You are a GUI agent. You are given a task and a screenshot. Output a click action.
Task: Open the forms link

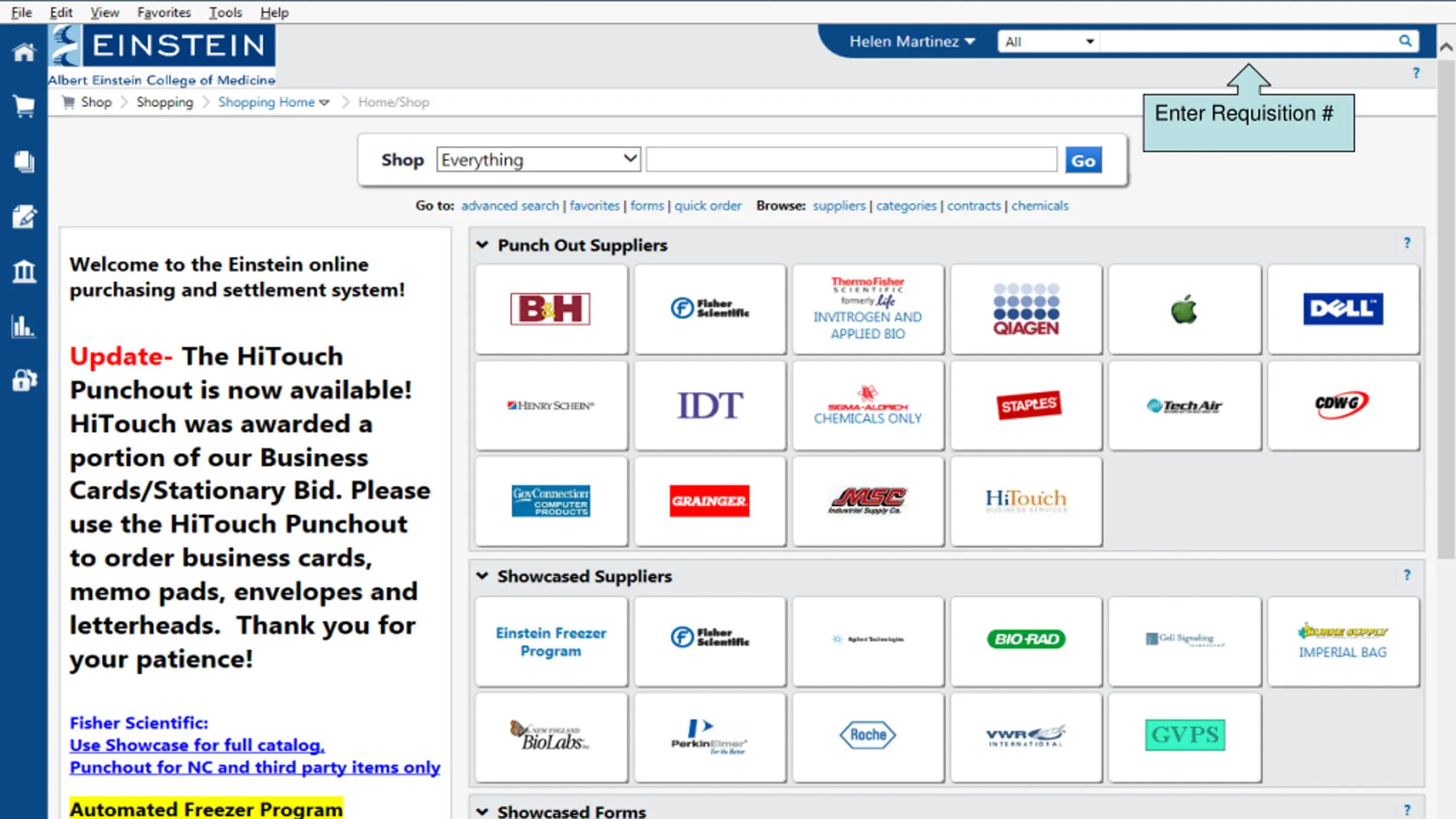coord(647,206)
